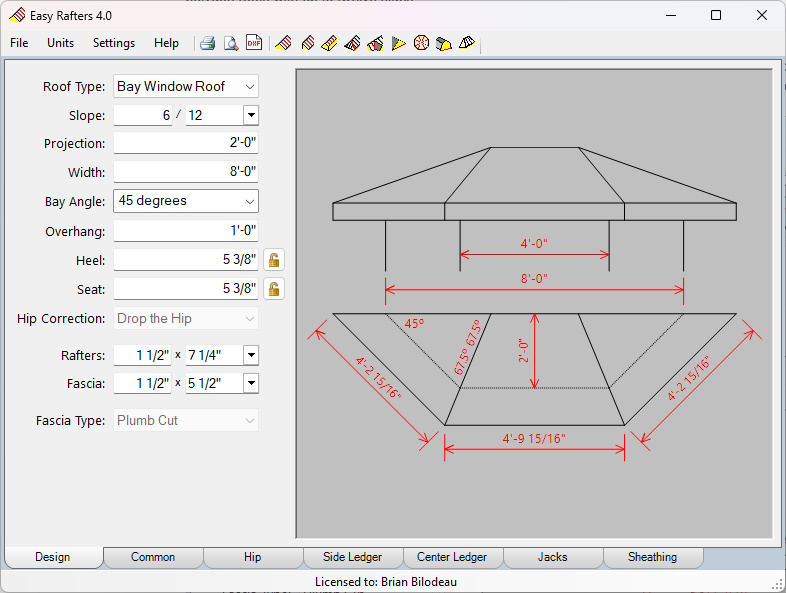Click the Overhang input field

[186, 231]
